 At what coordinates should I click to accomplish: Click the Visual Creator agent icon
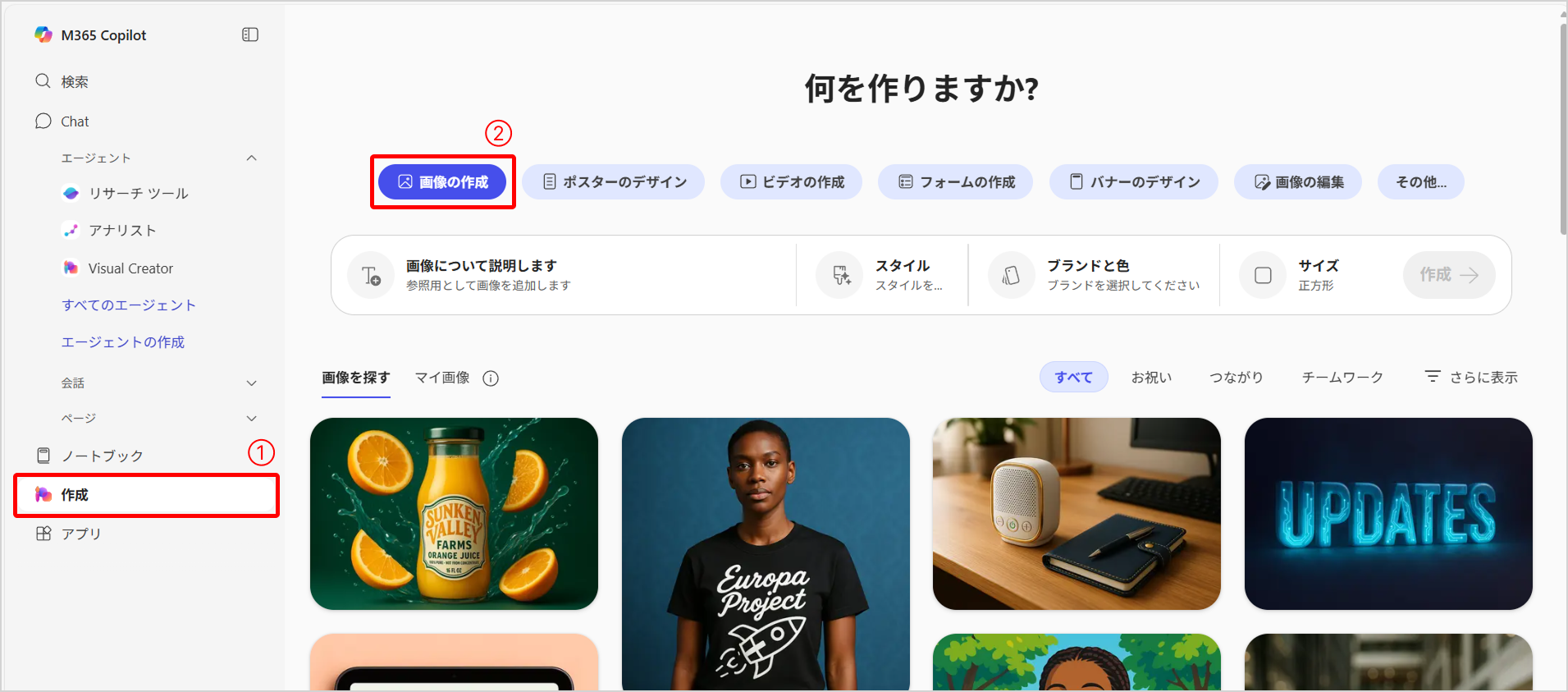point(71,268)
